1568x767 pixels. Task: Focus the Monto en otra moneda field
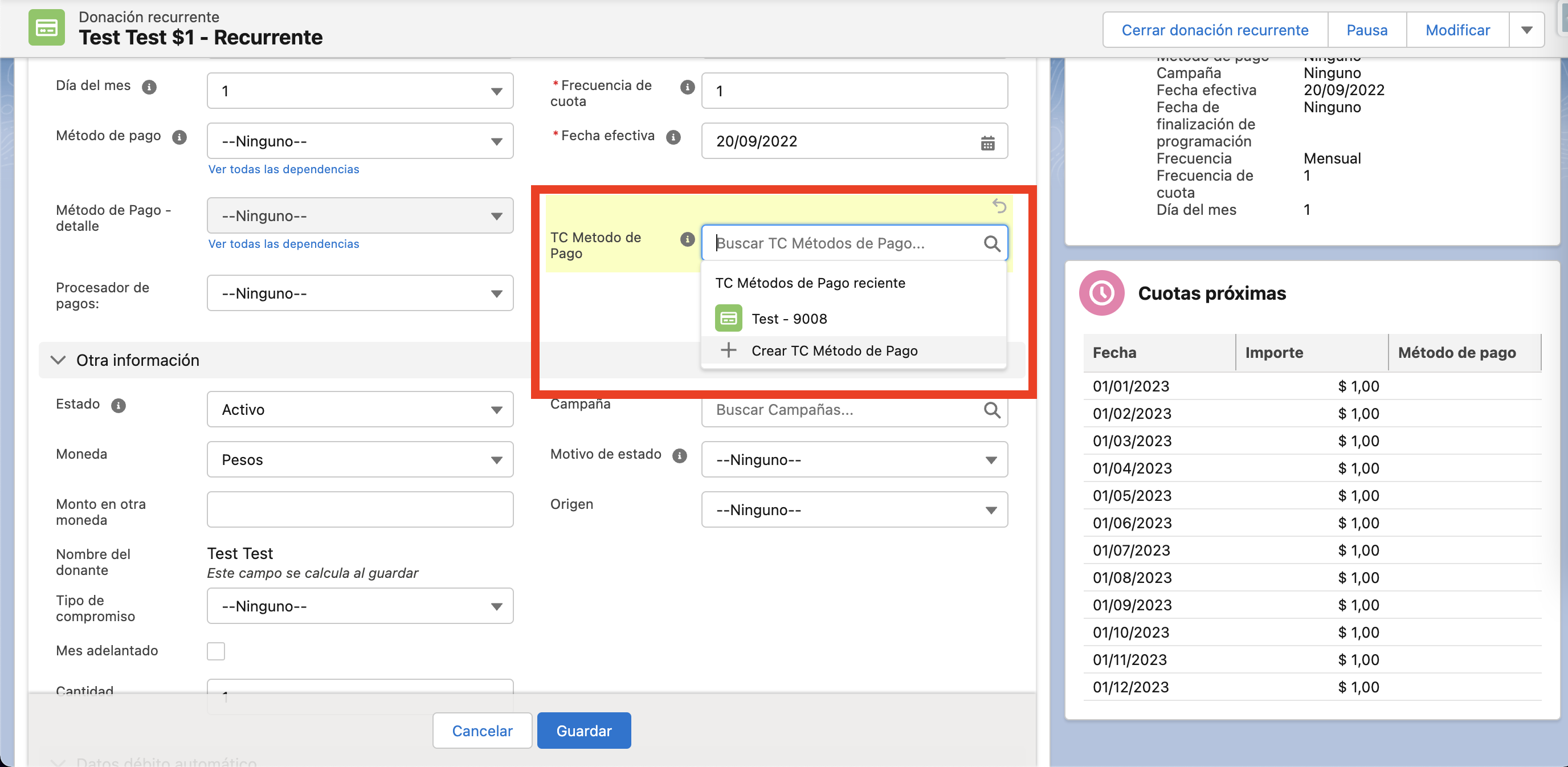(x=360, y=509)
